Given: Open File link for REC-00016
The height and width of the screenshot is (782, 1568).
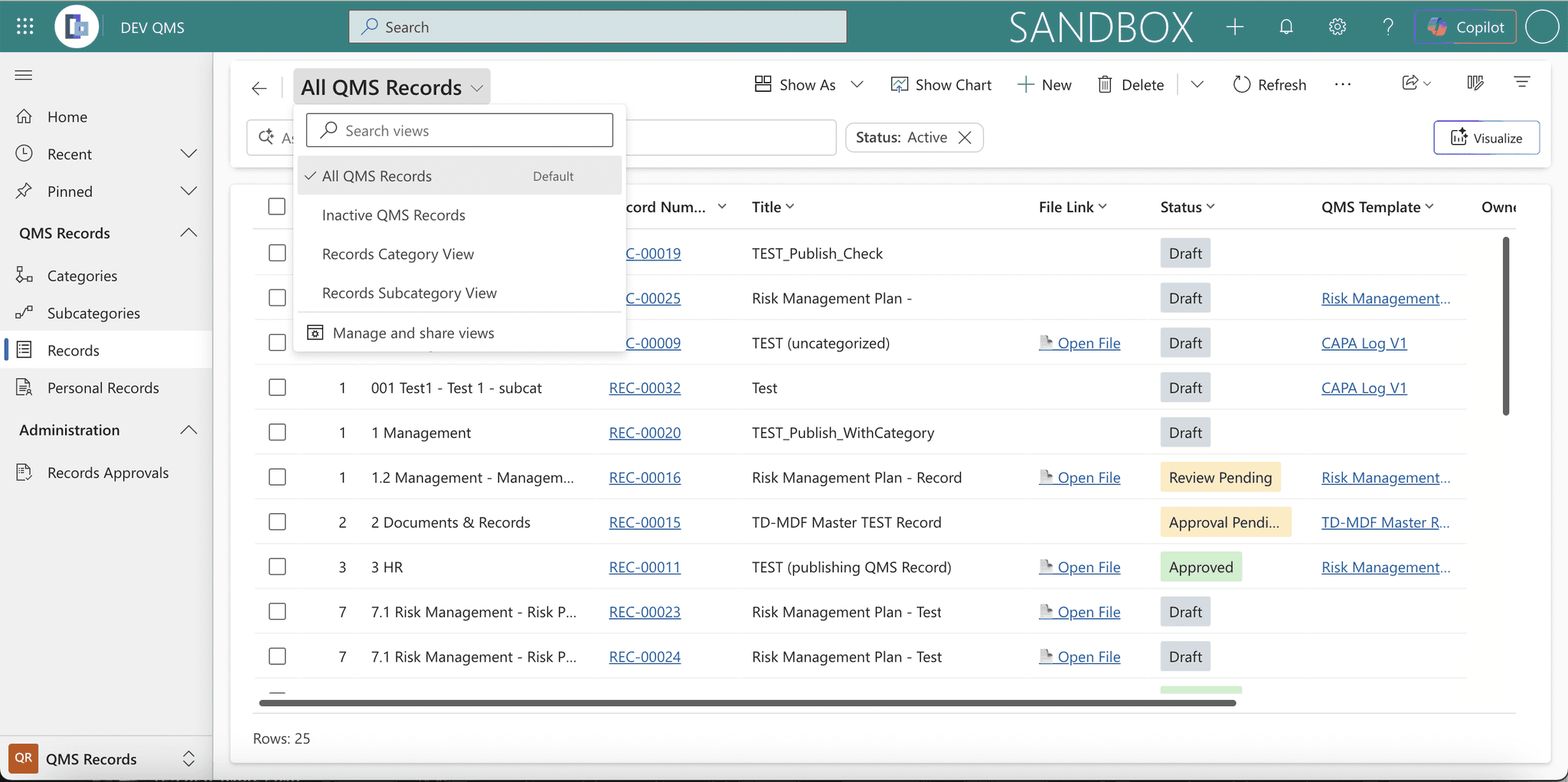Looking at the screenshot, I should click(1080, 477).
